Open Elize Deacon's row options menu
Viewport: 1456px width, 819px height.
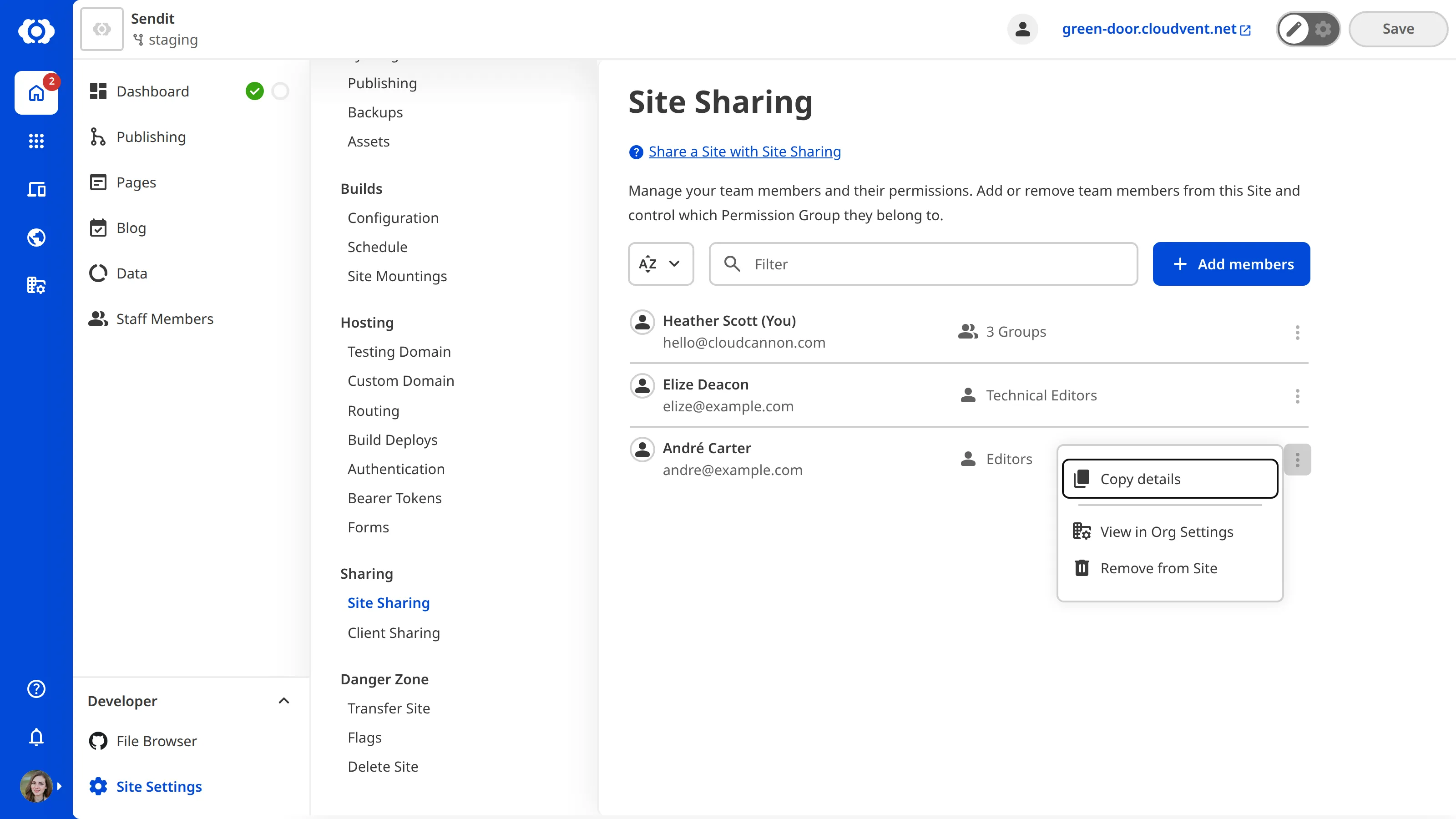(1297, 396)
